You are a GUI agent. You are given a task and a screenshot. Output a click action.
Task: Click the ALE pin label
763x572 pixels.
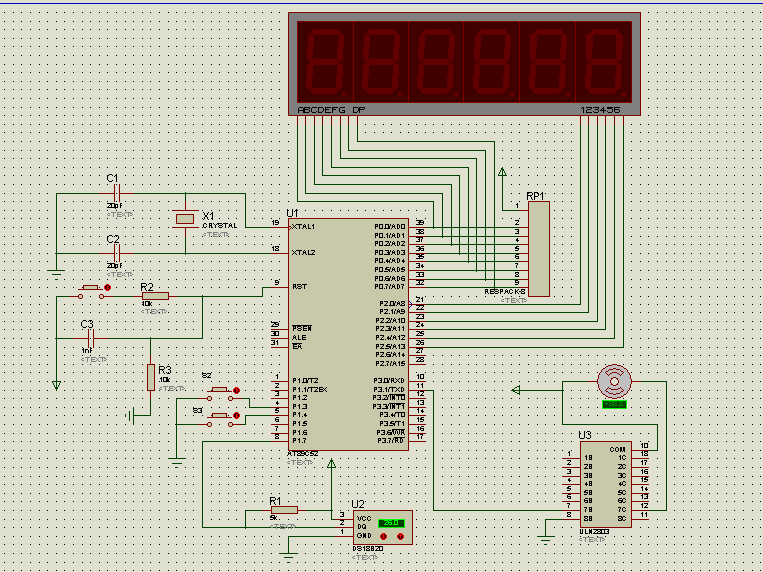[299, 337]
